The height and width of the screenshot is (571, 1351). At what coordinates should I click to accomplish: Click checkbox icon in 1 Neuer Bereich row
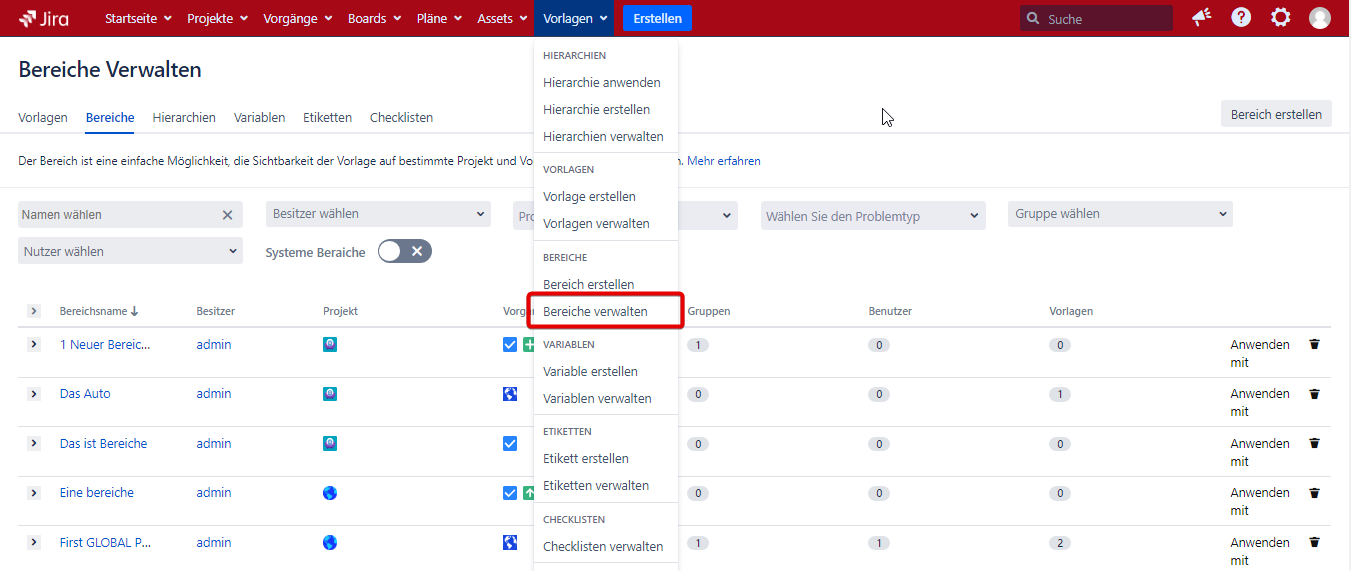510,345
